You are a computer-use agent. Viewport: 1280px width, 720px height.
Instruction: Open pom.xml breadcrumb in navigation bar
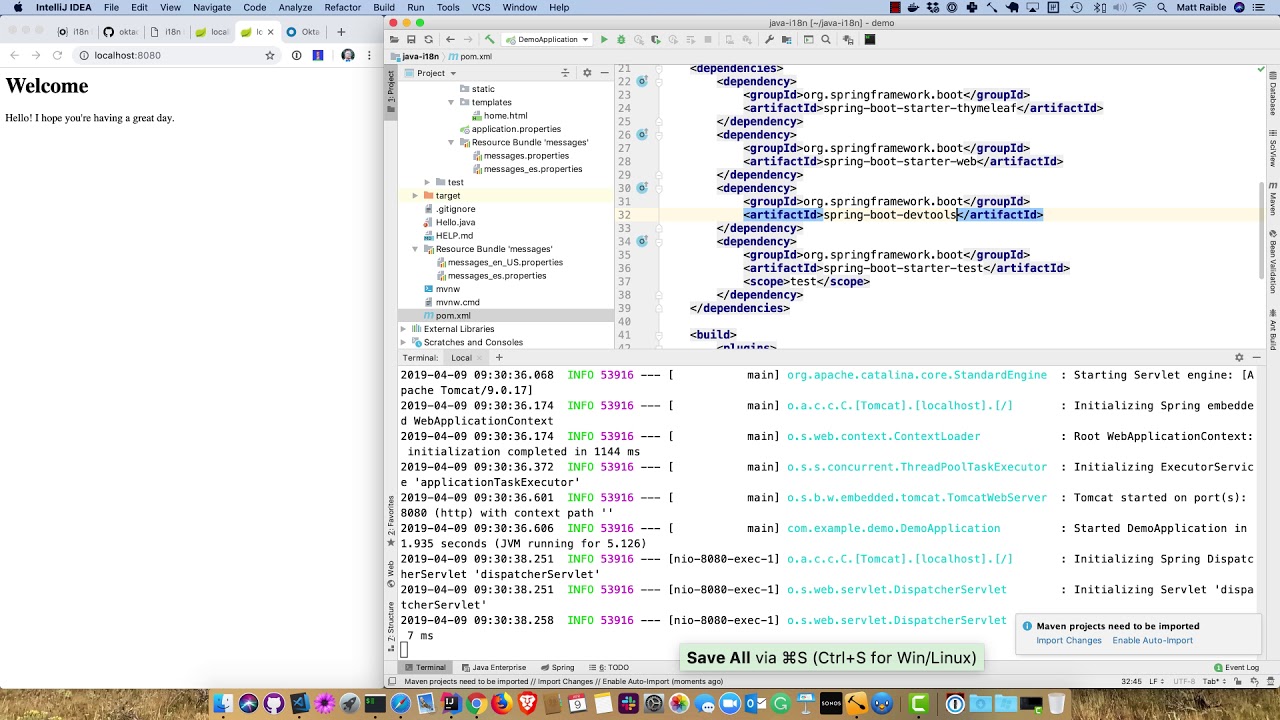(x=471, y=57)
